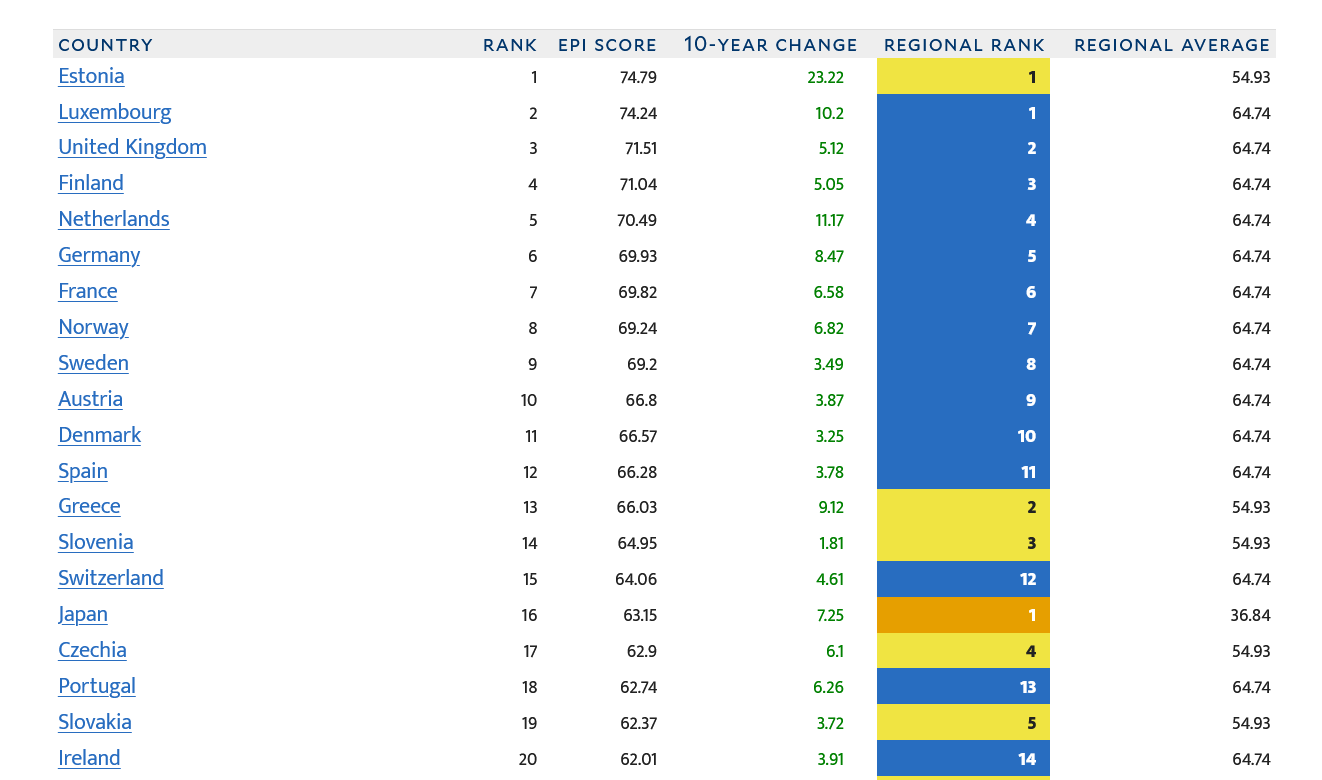Screen dimensions: 1322x780
Task: Open the Estonia country link
Action: pyautogui.click(x=91, y=77)
